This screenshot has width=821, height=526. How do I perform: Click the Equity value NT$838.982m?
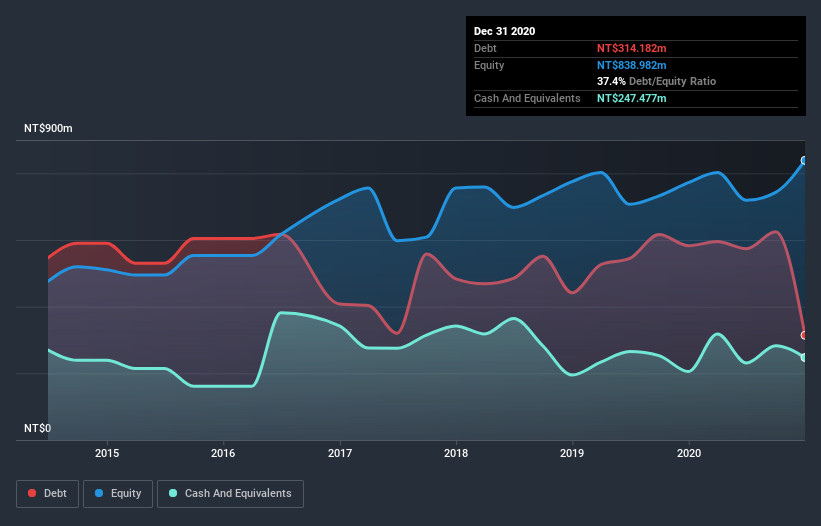coord(631,65)
